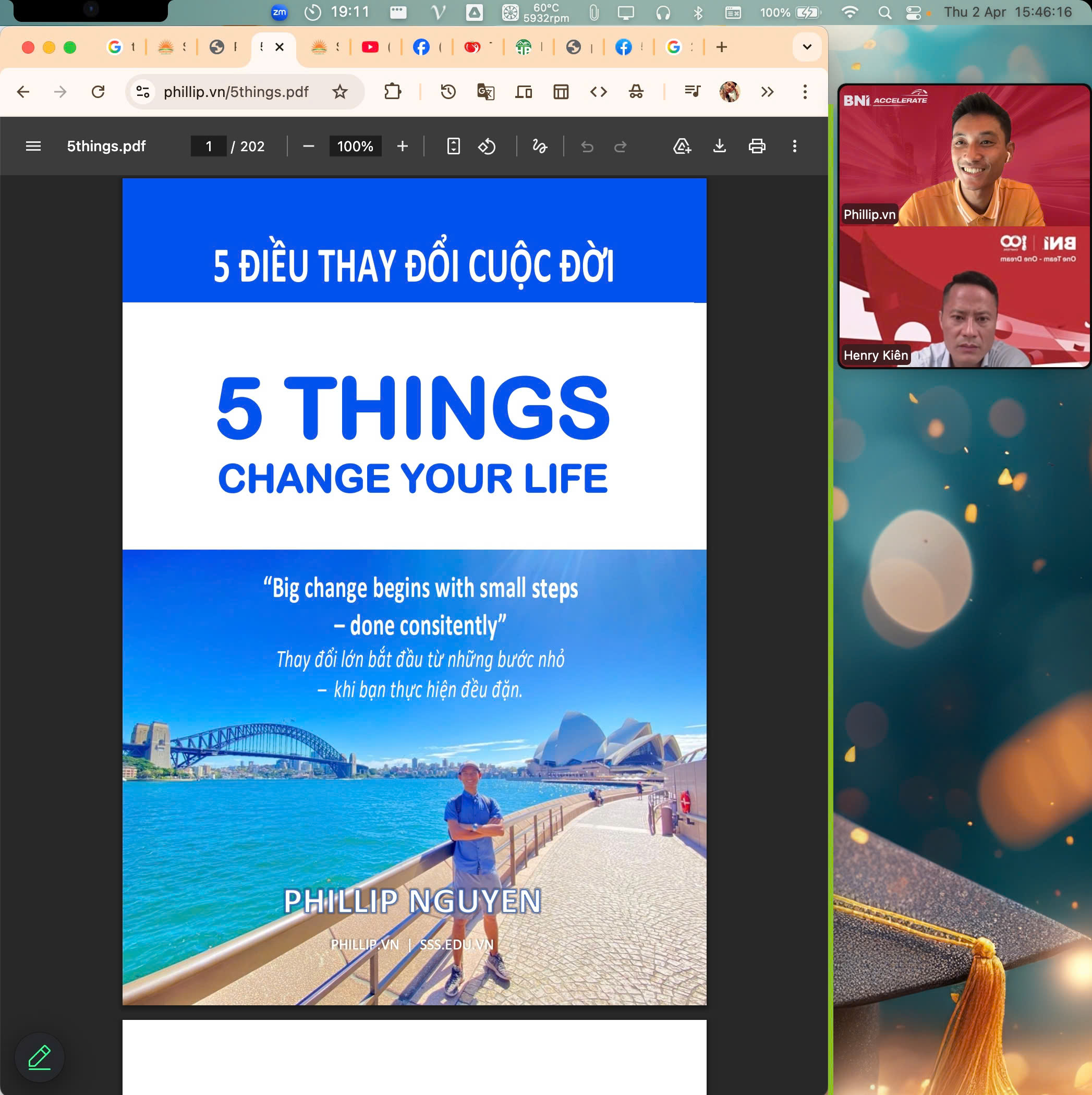1092x1095 pixels.
Task: Open macOS Control Center toggles
Action: click(913, 13)
